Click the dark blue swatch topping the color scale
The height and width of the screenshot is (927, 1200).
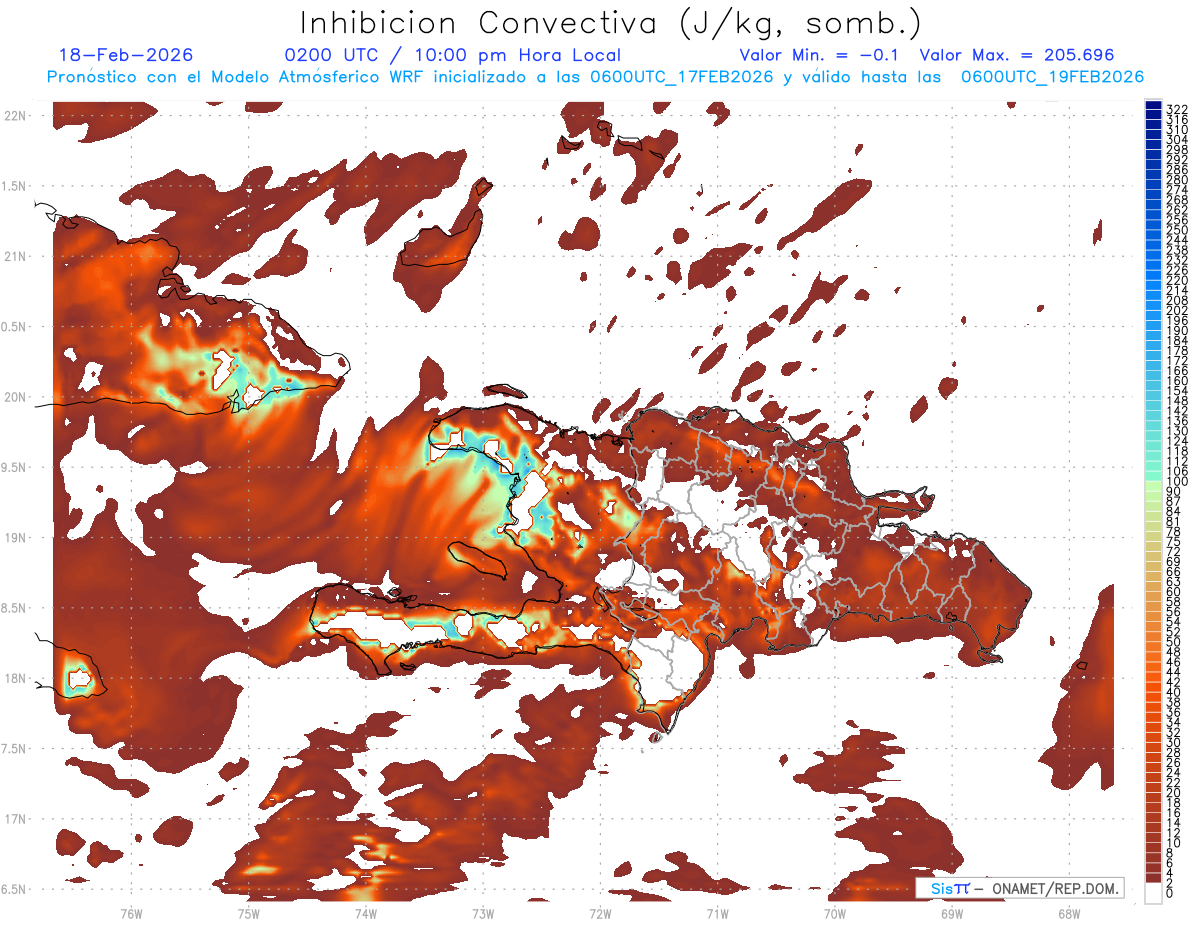click(1154, 107)
